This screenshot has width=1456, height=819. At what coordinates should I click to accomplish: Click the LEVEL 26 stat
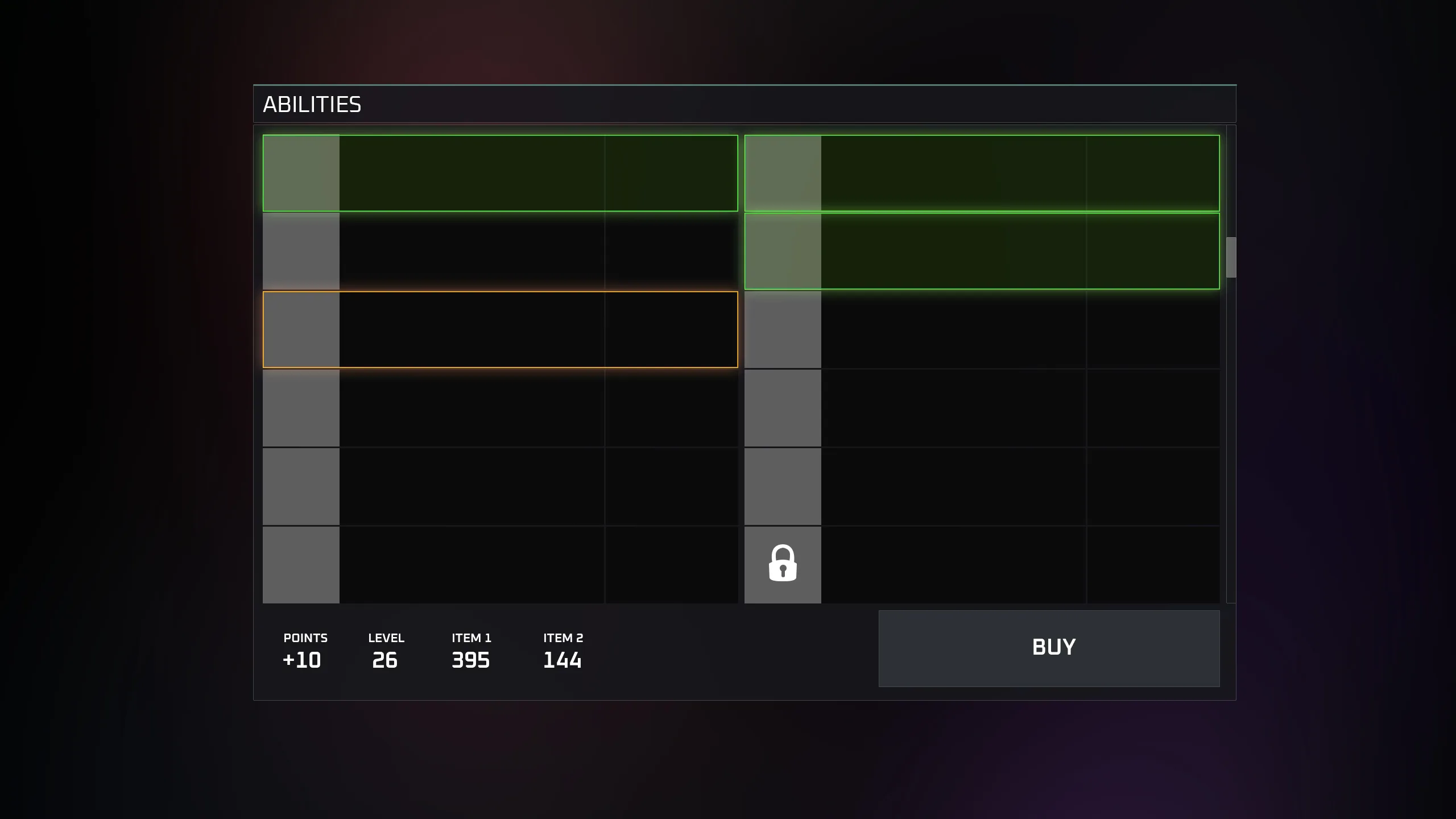pyautogui.click(x=385, y=660)
